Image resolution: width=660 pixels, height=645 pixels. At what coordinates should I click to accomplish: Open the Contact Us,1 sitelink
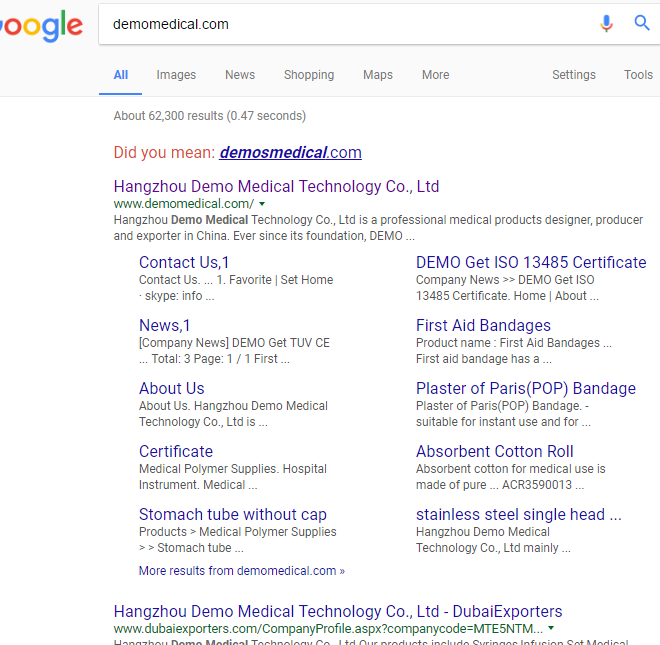[x=184, y=262]
